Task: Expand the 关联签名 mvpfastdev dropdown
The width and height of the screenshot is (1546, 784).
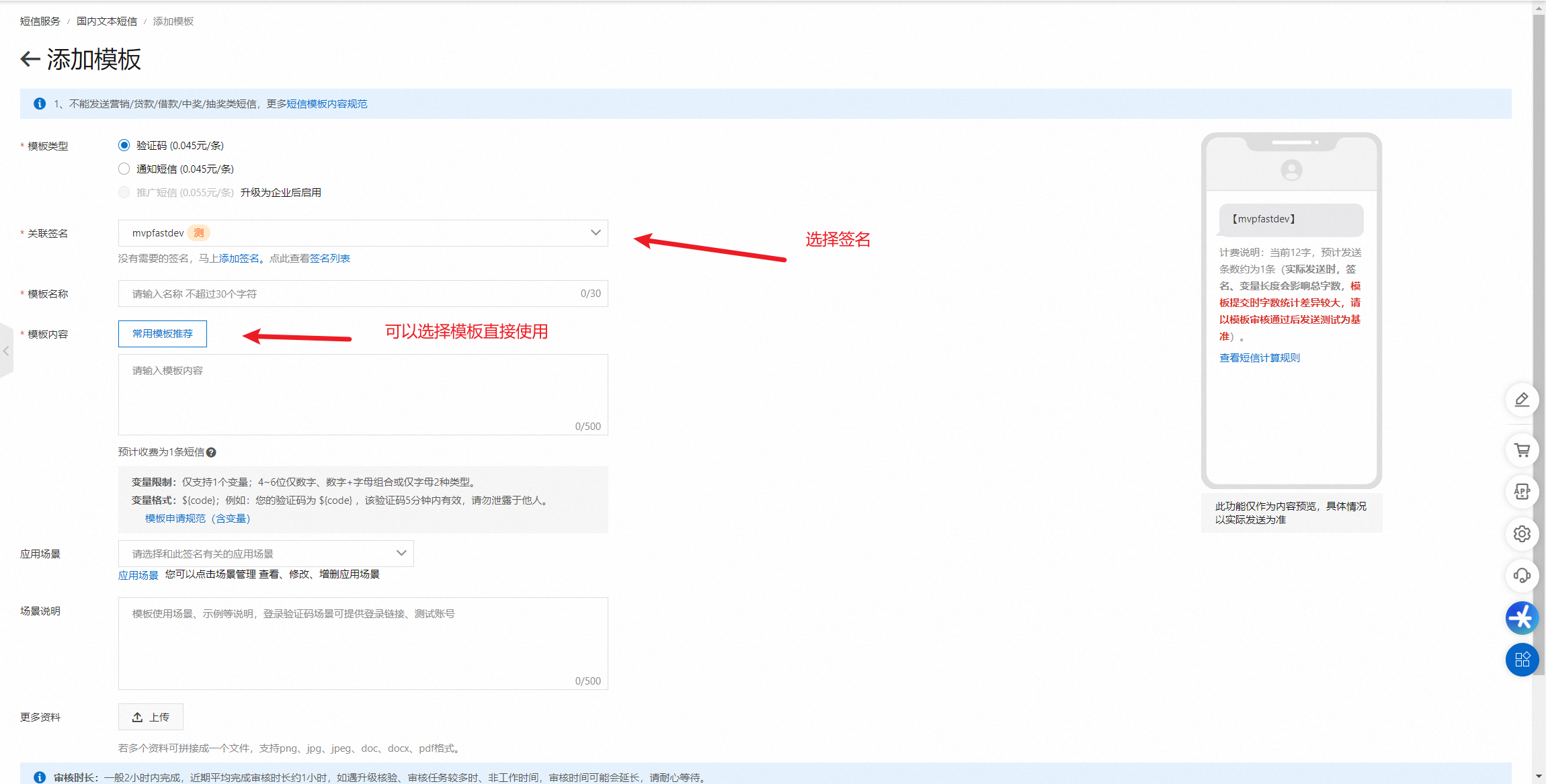Action: coord(363,233)
